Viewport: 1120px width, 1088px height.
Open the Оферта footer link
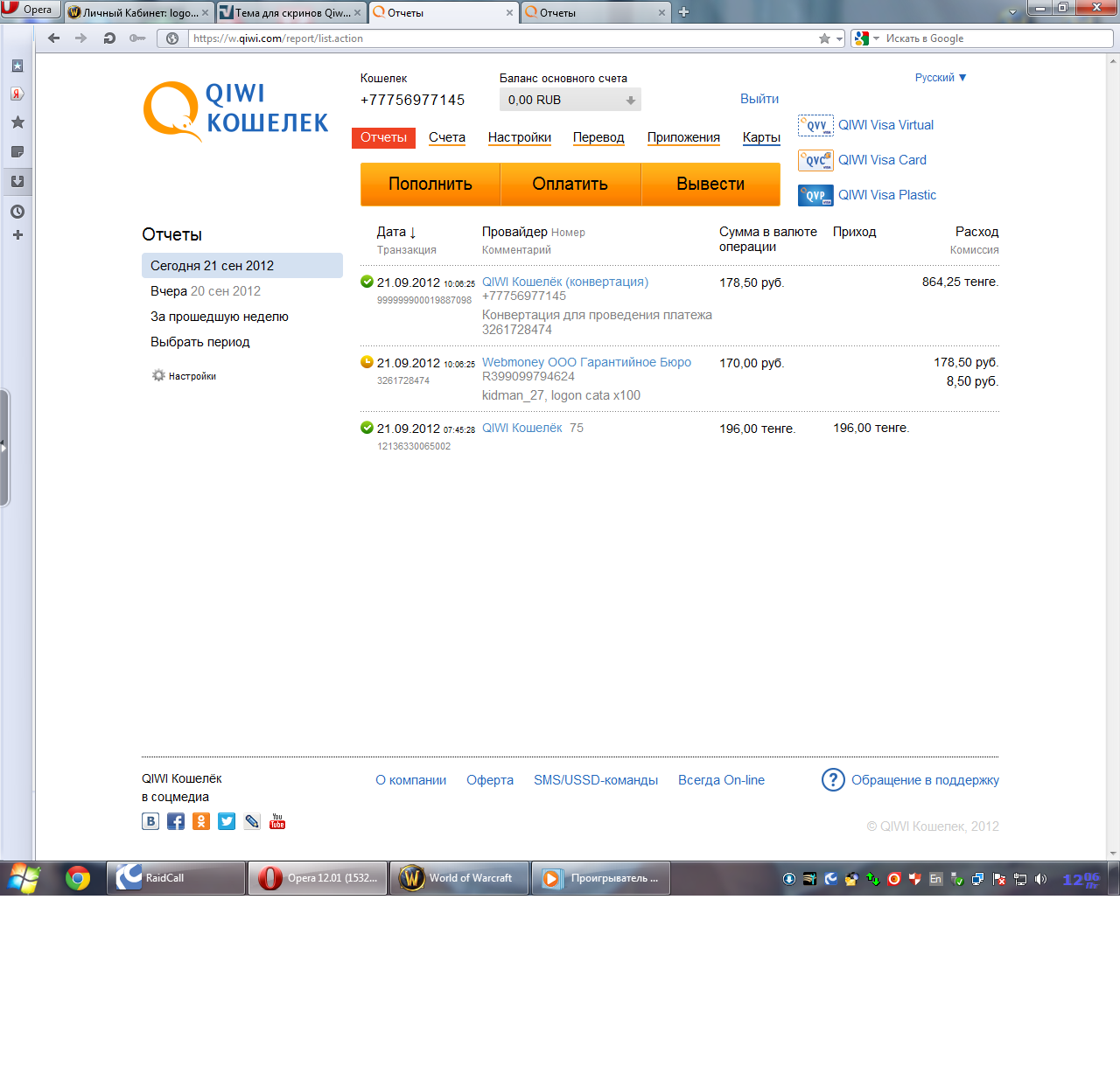click(490, 780)
